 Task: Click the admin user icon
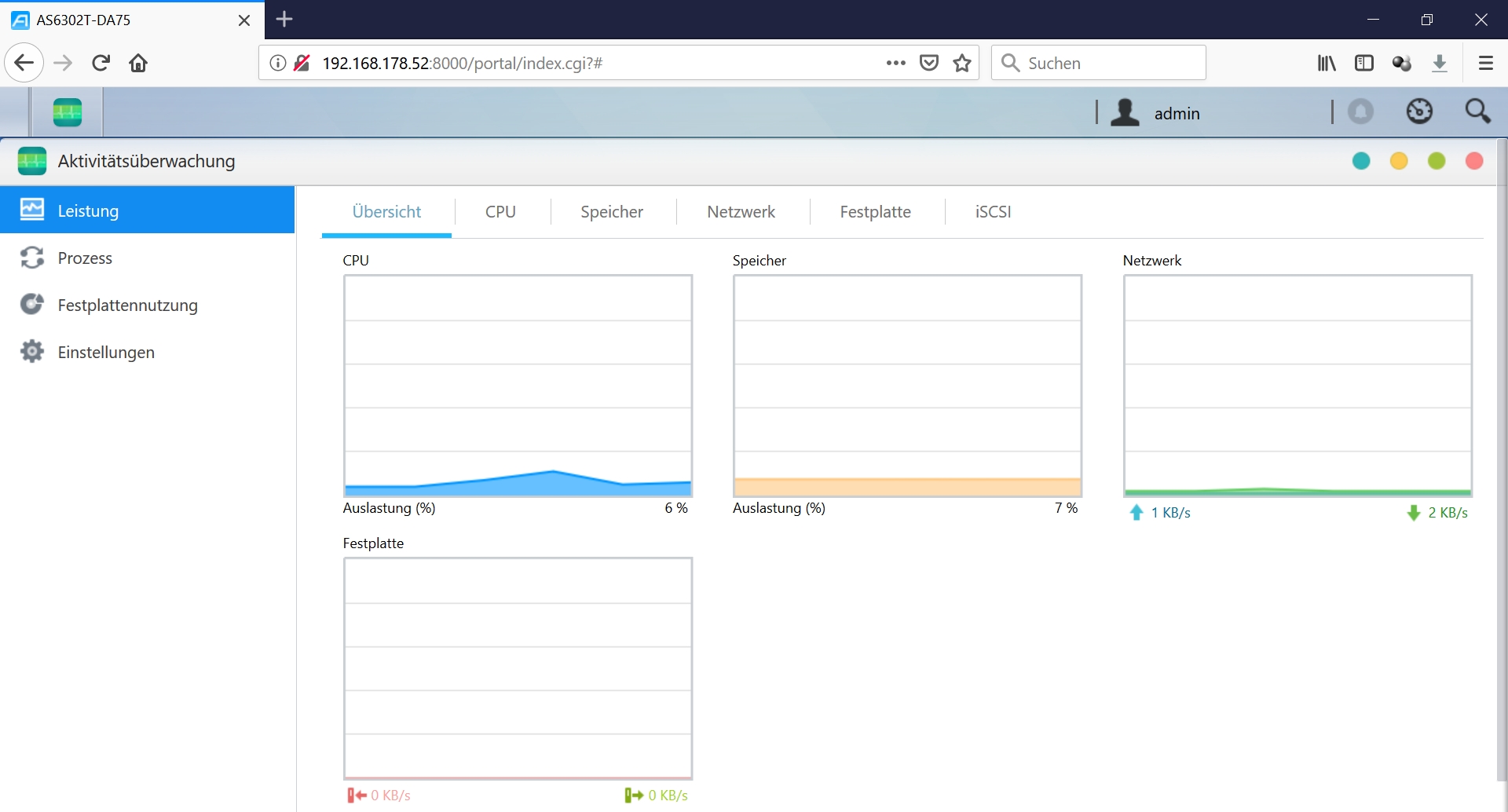point(1125,112)
